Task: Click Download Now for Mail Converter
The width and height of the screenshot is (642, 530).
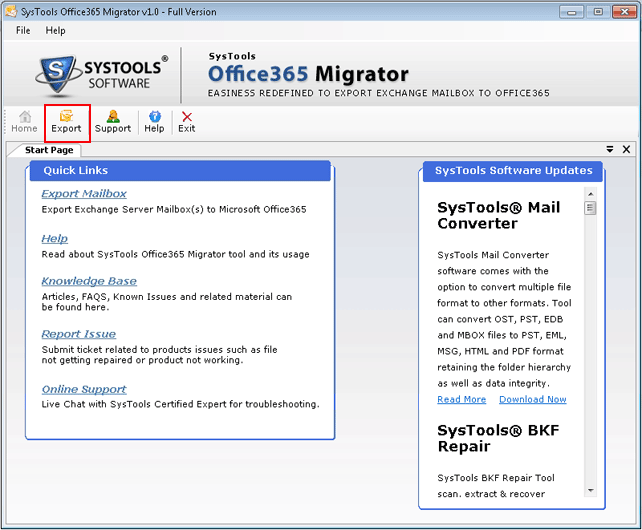Action: click(533, 399)
